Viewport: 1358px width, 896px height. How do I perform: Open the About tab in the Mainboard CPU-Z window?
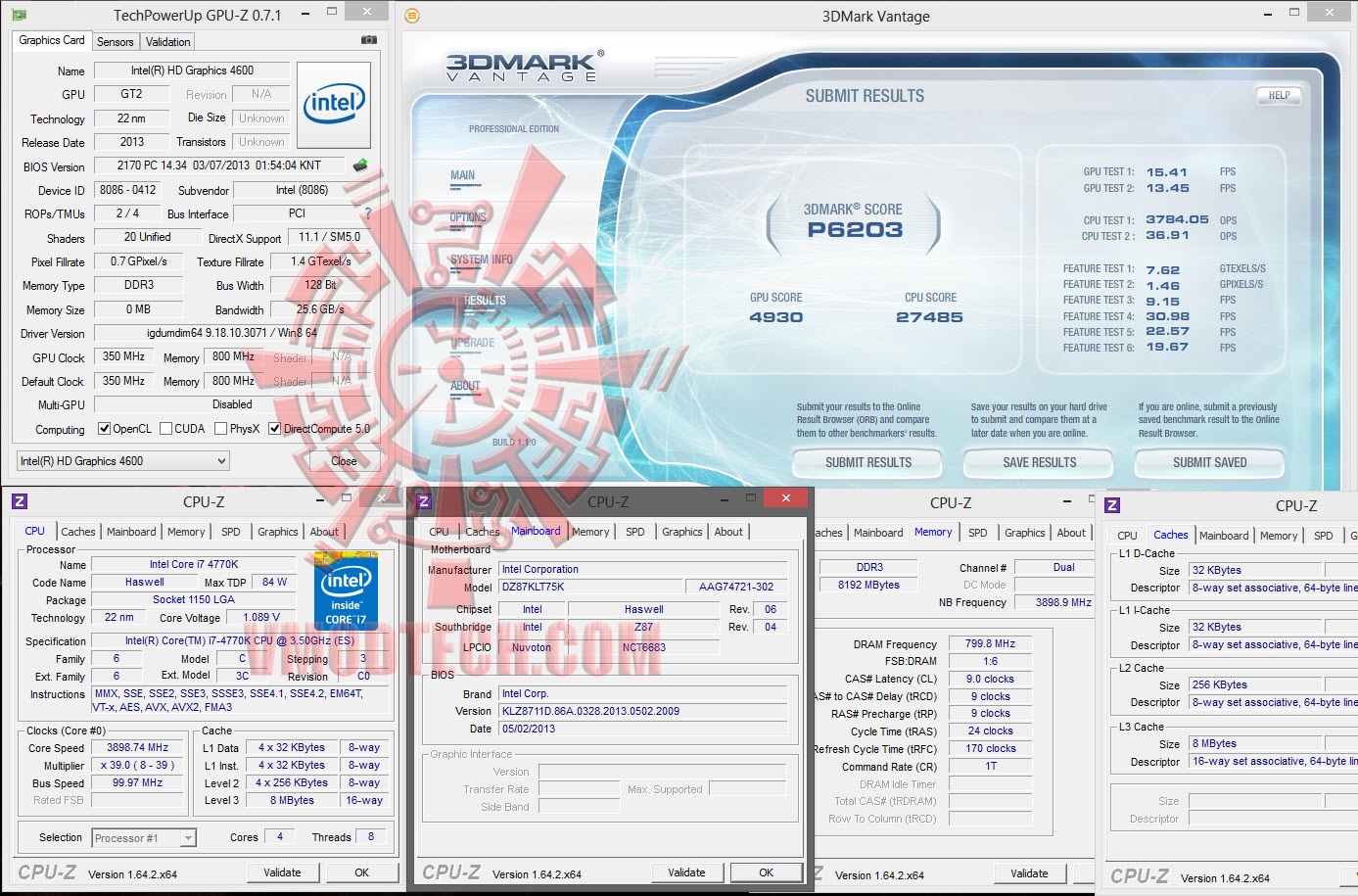[728, 532]
